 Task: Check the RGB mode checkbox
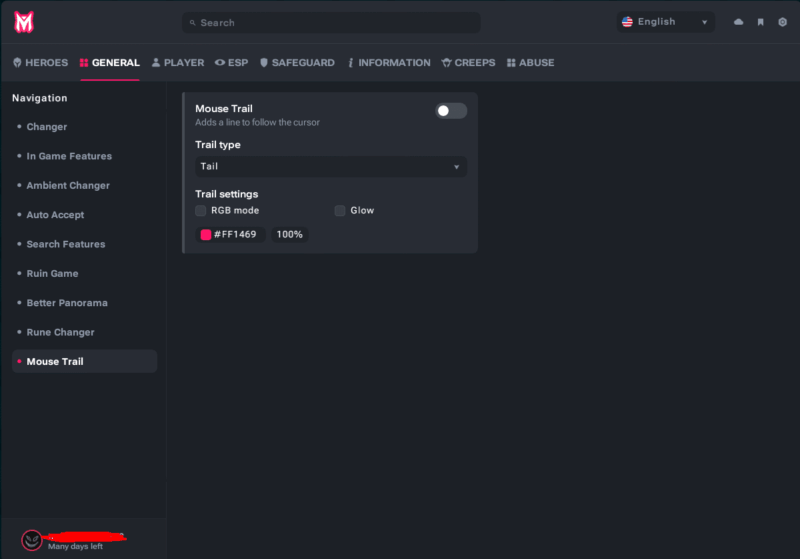coord(201,211)
